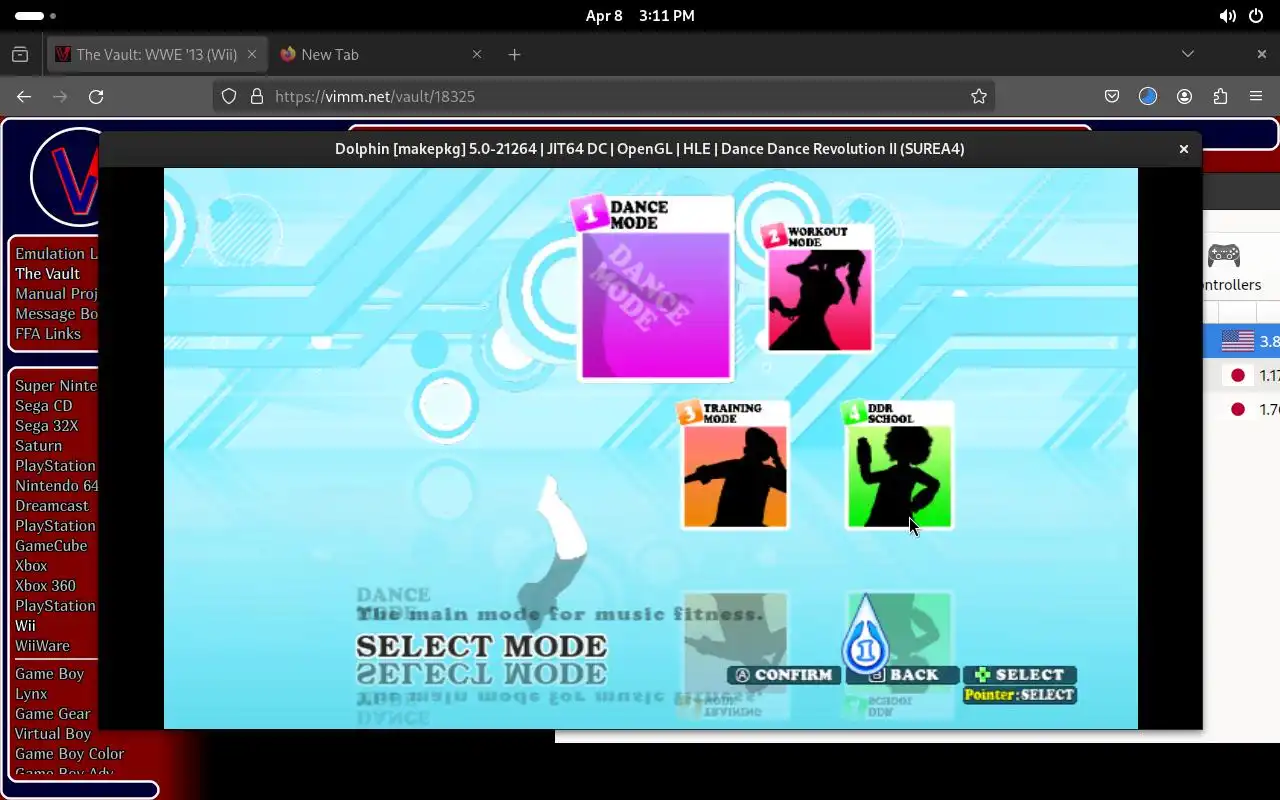Click the shield tracking protection icon
The image size is (1280, 800).
(x=229, y=96)
